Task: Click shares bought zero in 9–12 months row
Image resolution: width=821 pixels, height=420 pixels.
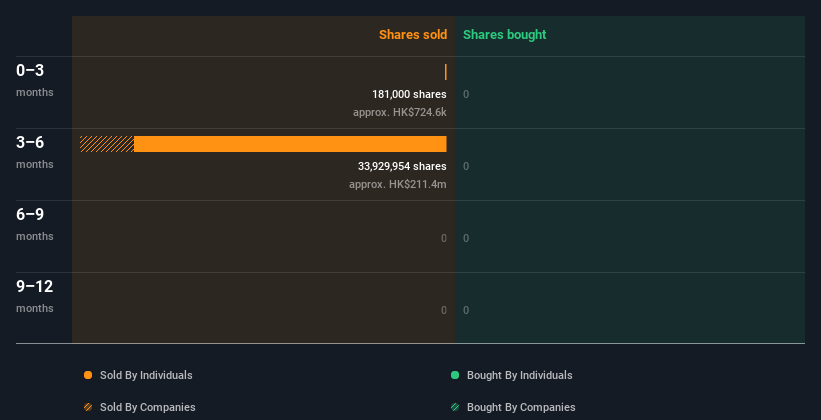Action: 466,310
